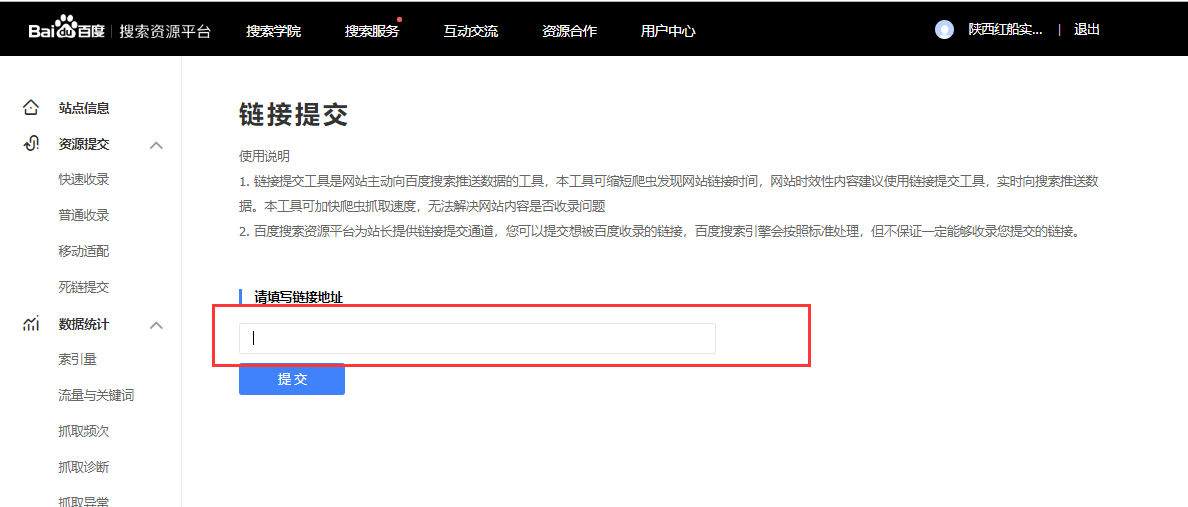
Task: Open 死链提交 in sidebar
Action: click(x=84, y=287)
